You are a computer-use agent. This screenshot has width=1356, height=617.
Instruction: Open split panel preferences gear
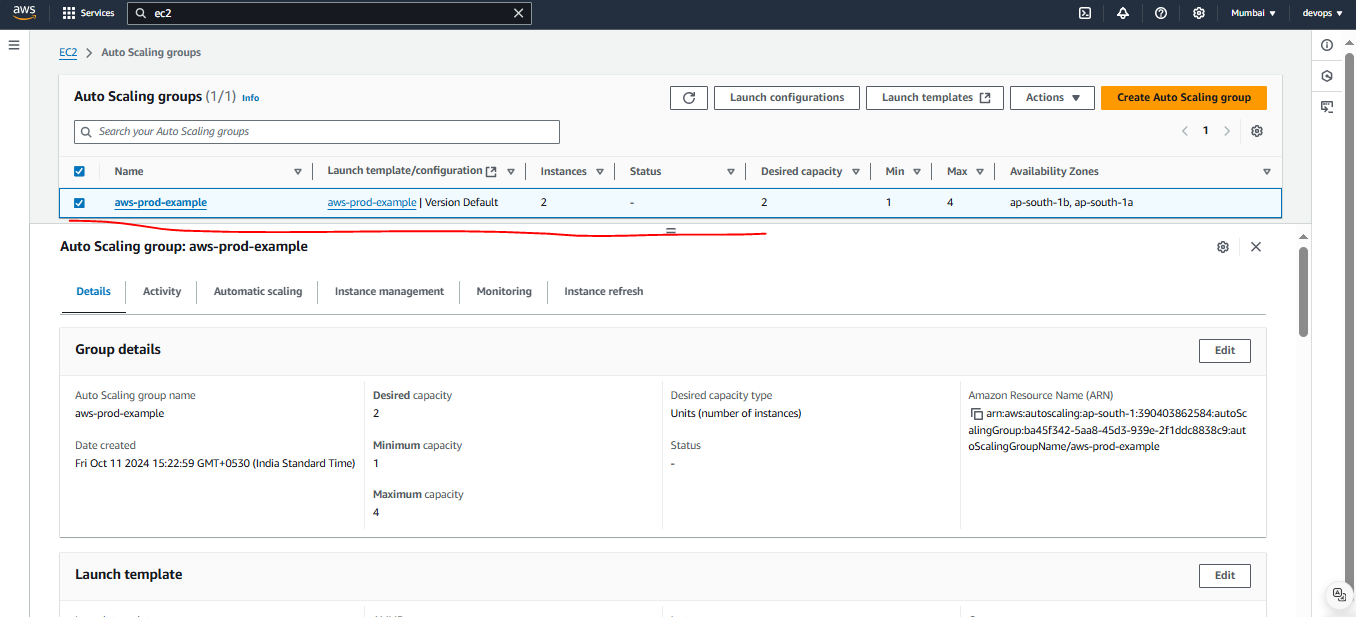click(x=1223, y=247)
